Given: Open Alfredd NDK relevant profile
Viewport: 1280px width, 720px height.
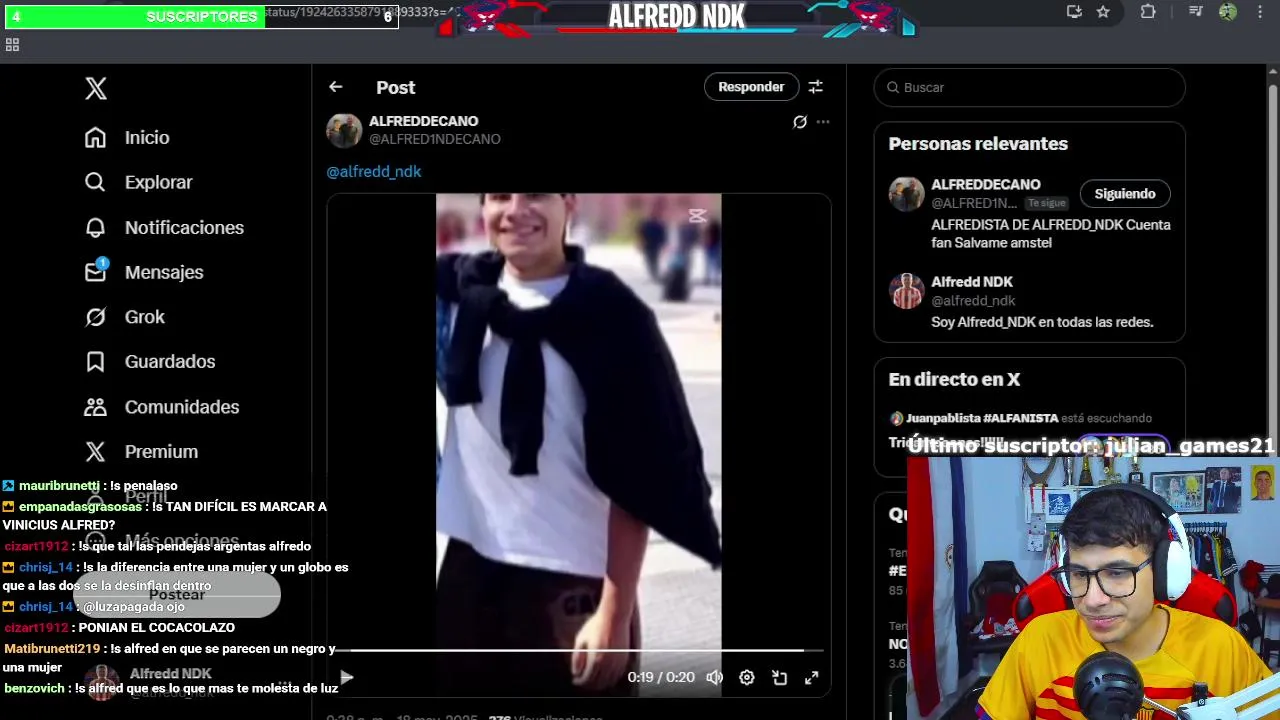Looking at the screenshot, I should (x=972, y=282).
